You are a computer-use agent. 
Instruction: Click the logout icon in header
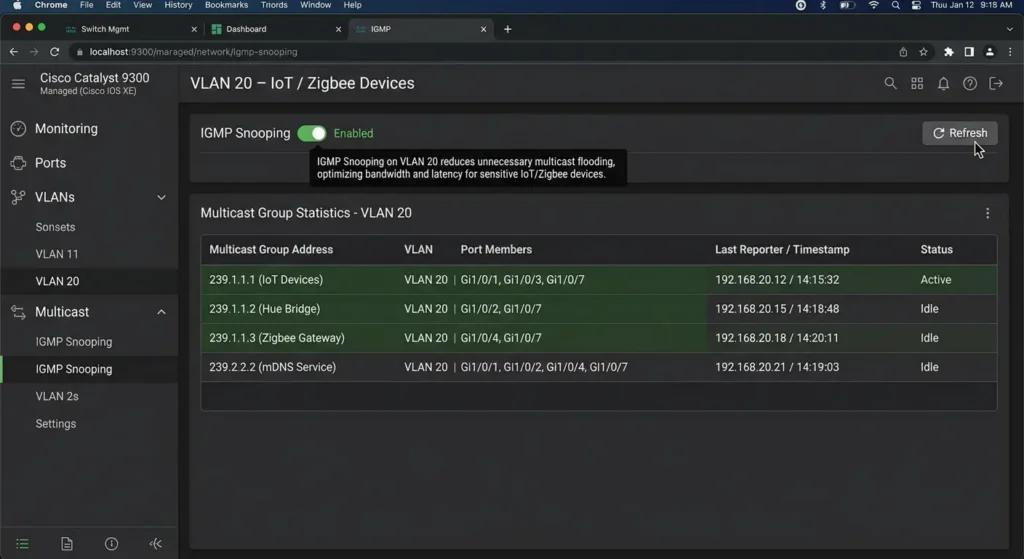(996, 84)
